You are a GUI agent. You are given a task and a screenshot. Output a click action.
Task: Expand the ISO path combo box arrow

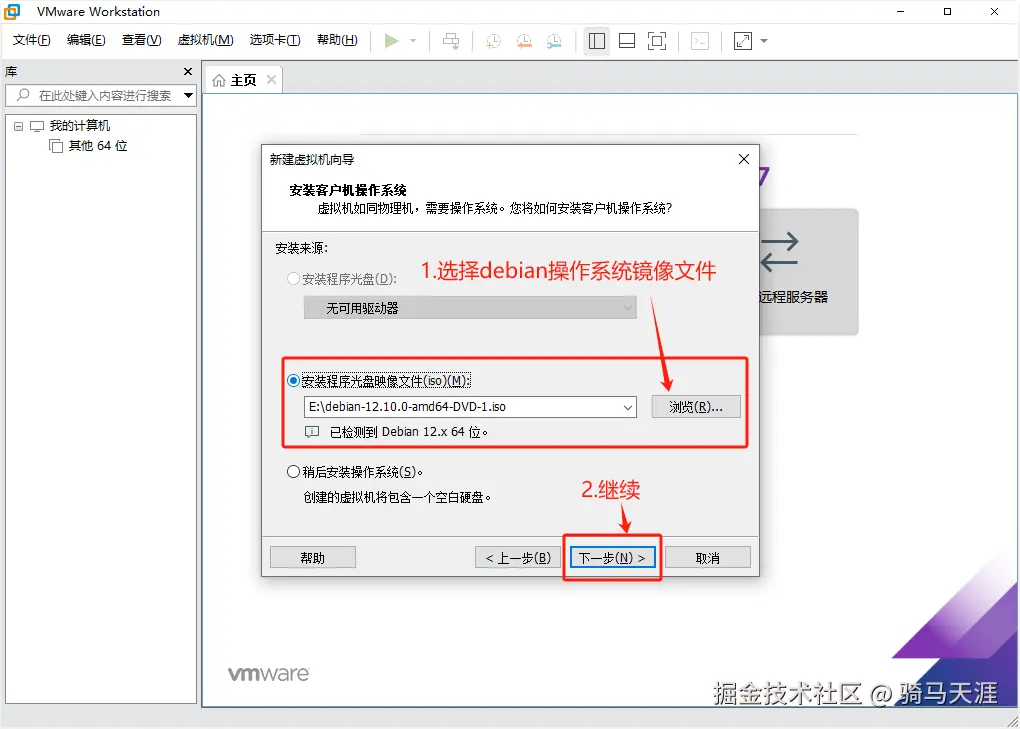coord(628,407)
